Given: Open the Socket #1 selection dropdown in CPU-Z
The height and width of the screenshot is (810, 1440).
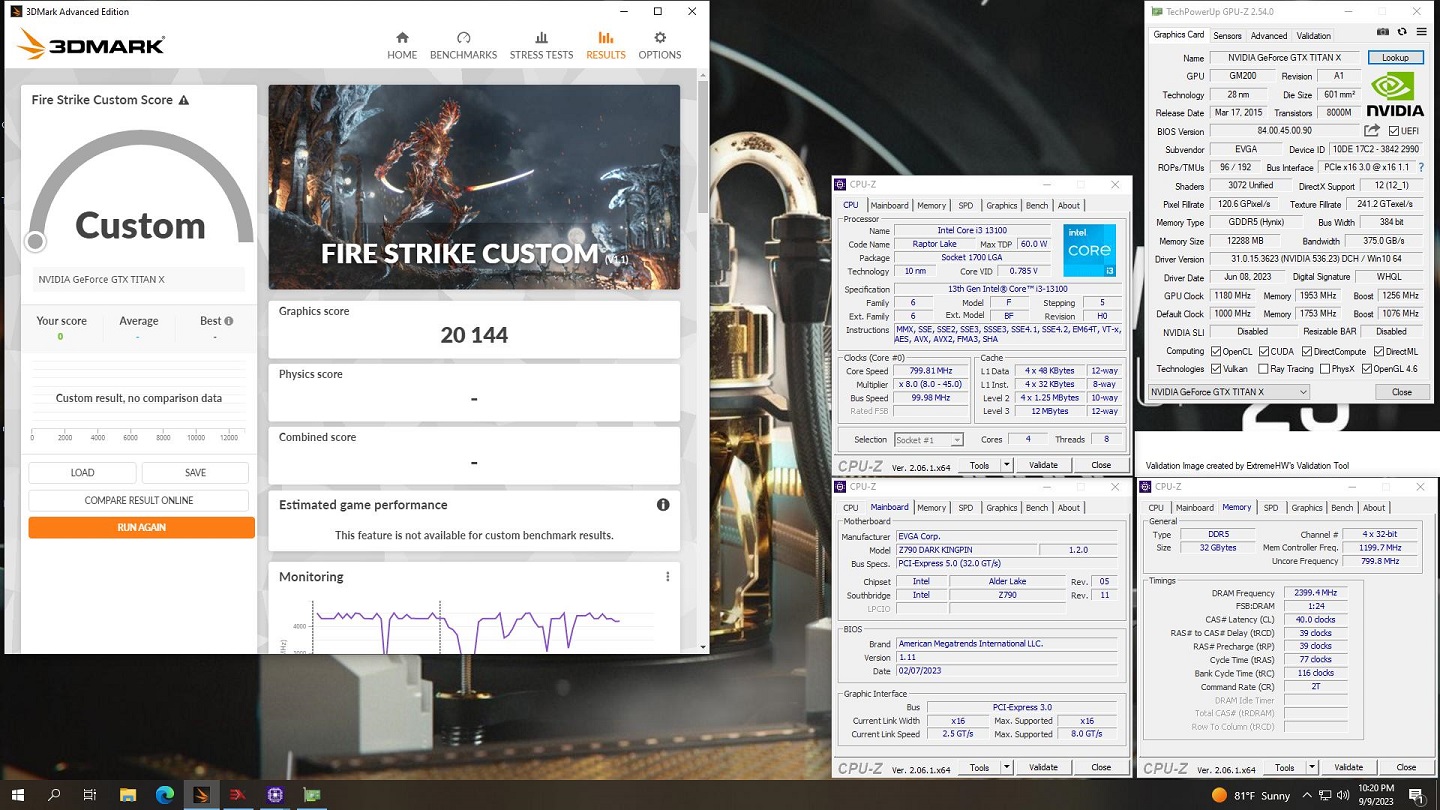Looking at the screenshot, I should click(928, 440).
